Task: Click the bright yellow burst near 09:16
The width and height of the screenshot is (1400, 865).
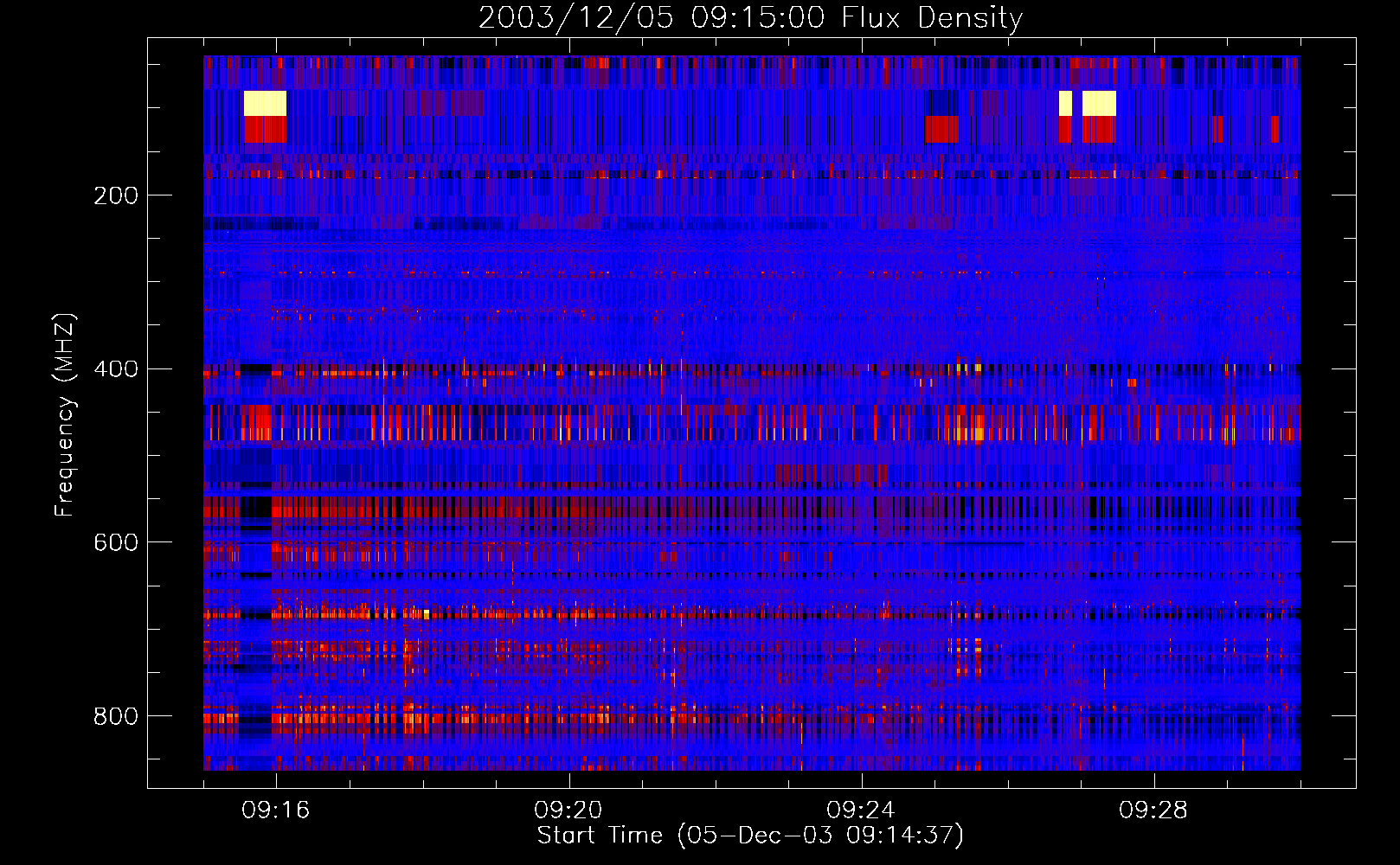Action: 265,103
